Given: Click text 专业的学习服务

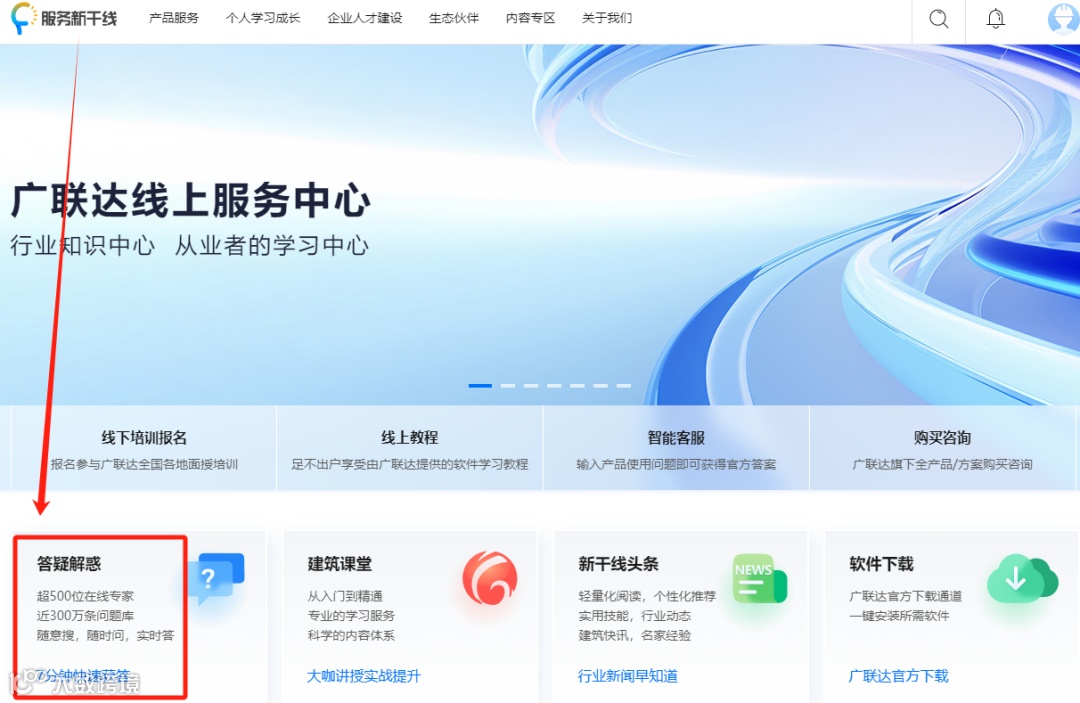Looking at the screenshot, I should pos(351,616).
